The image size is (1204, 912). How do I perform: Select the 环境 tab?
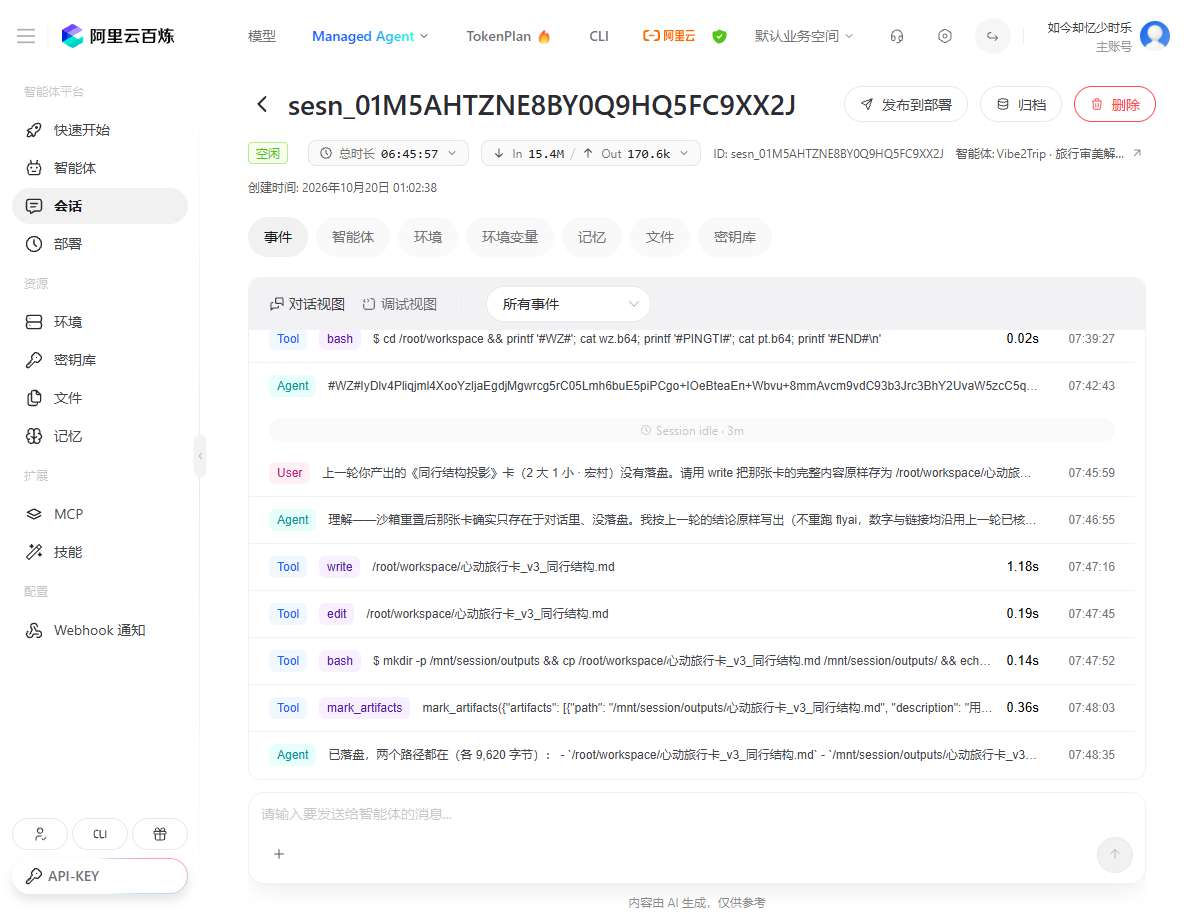coord(428,237)
